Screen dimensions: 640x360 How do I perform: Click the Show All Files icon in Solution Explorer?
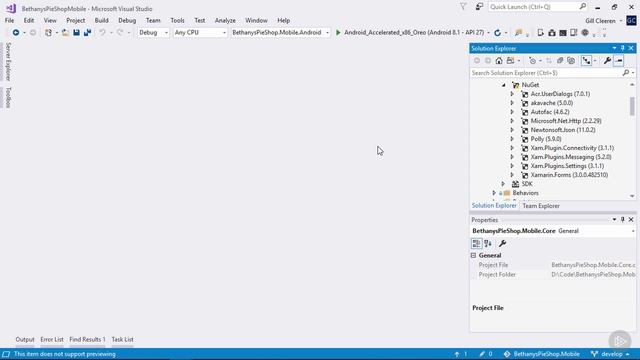571,61
